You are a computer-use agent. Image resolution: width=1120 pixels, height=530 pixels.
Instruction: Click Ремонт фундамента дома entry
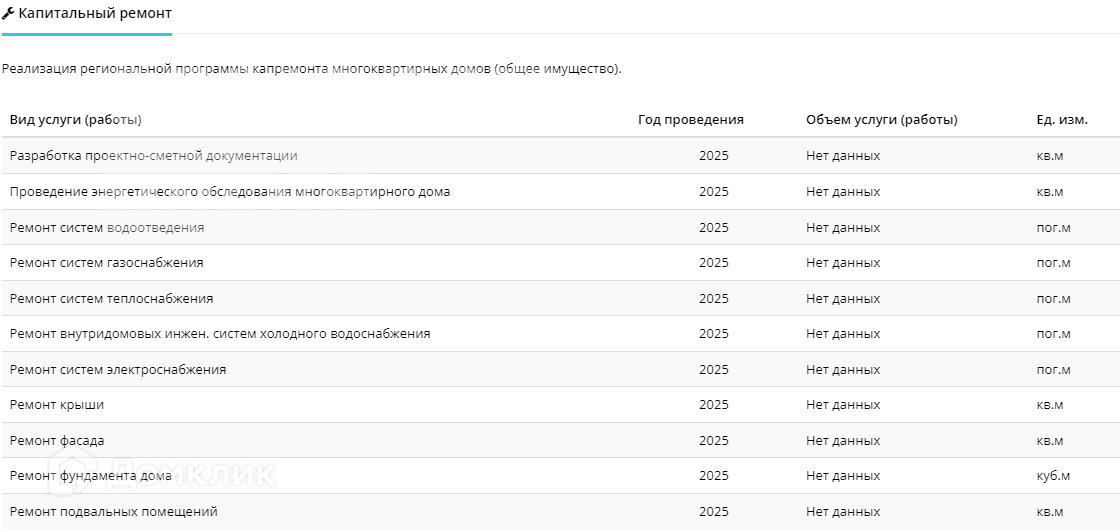91,476
